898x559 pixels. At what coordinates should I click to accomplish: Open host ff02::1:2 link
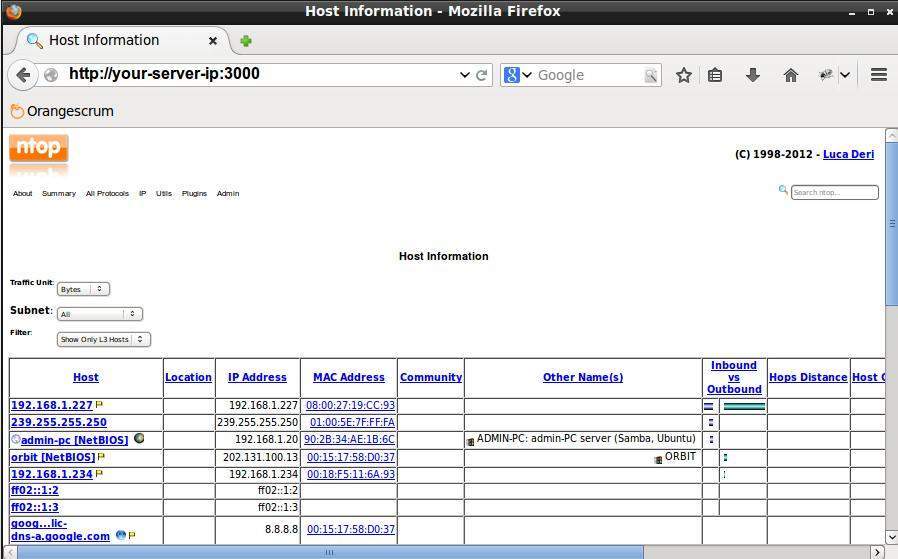[x=34, y=490]
